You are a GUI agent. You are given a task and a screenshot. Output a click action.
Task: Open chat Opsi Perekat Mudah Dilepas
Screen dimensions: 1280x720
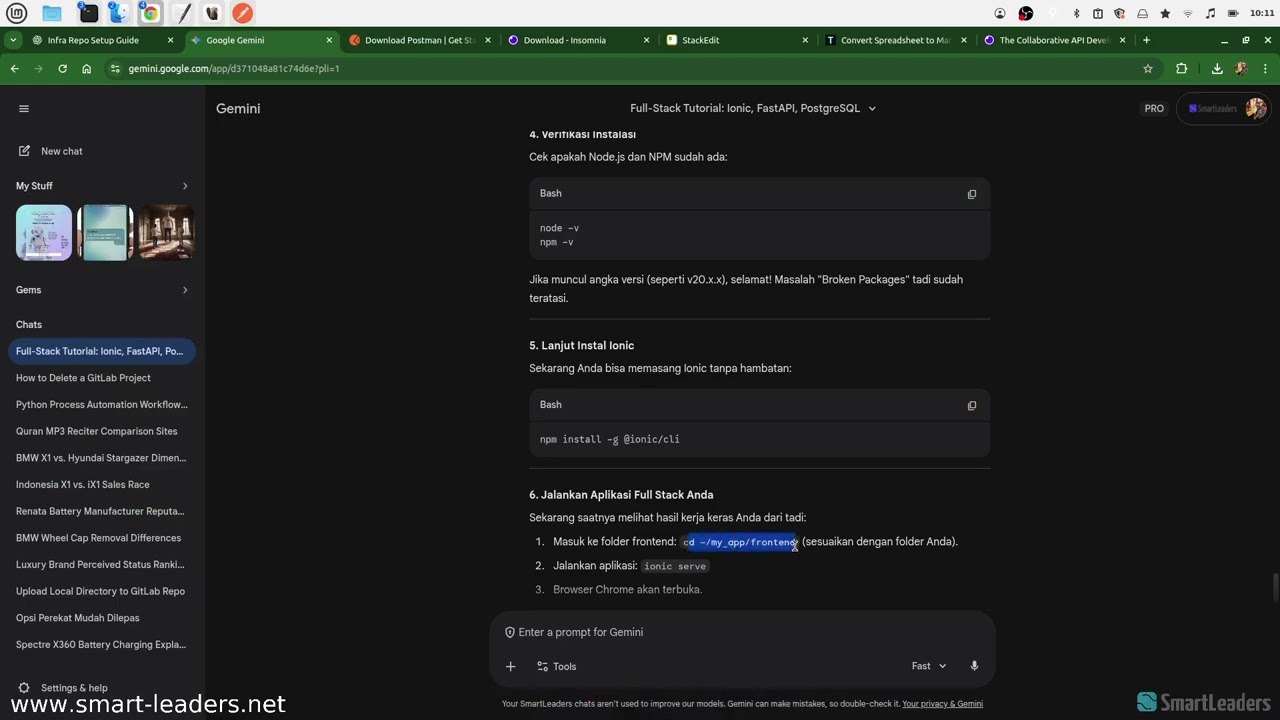point(100,618)
